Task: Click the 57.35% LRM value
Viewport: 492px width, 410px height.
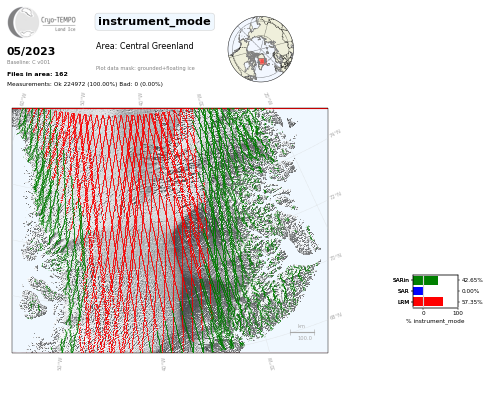Action: click(472, 302)
